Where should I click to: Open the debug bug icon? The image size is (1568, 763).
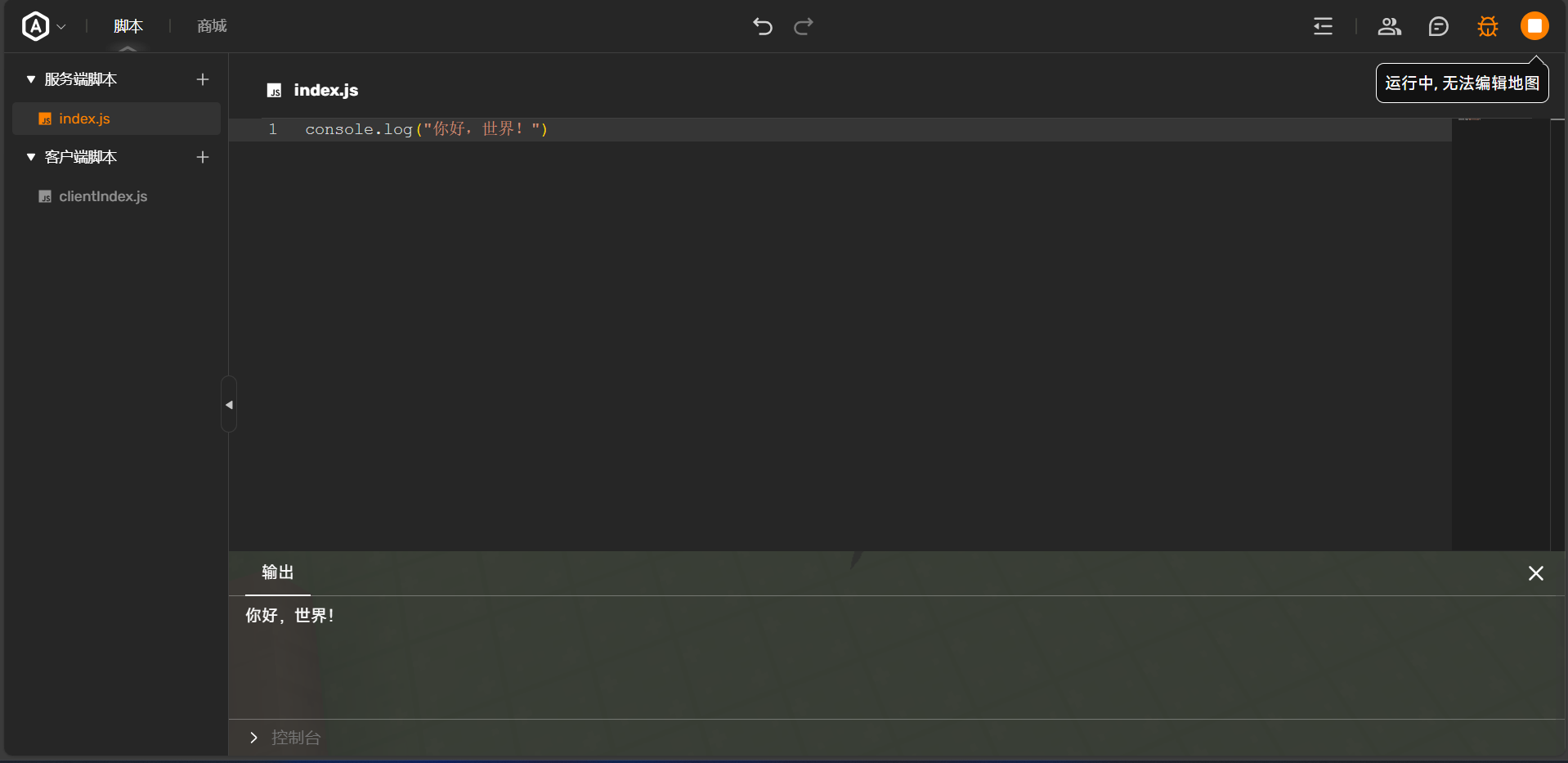pos(1487,26)
